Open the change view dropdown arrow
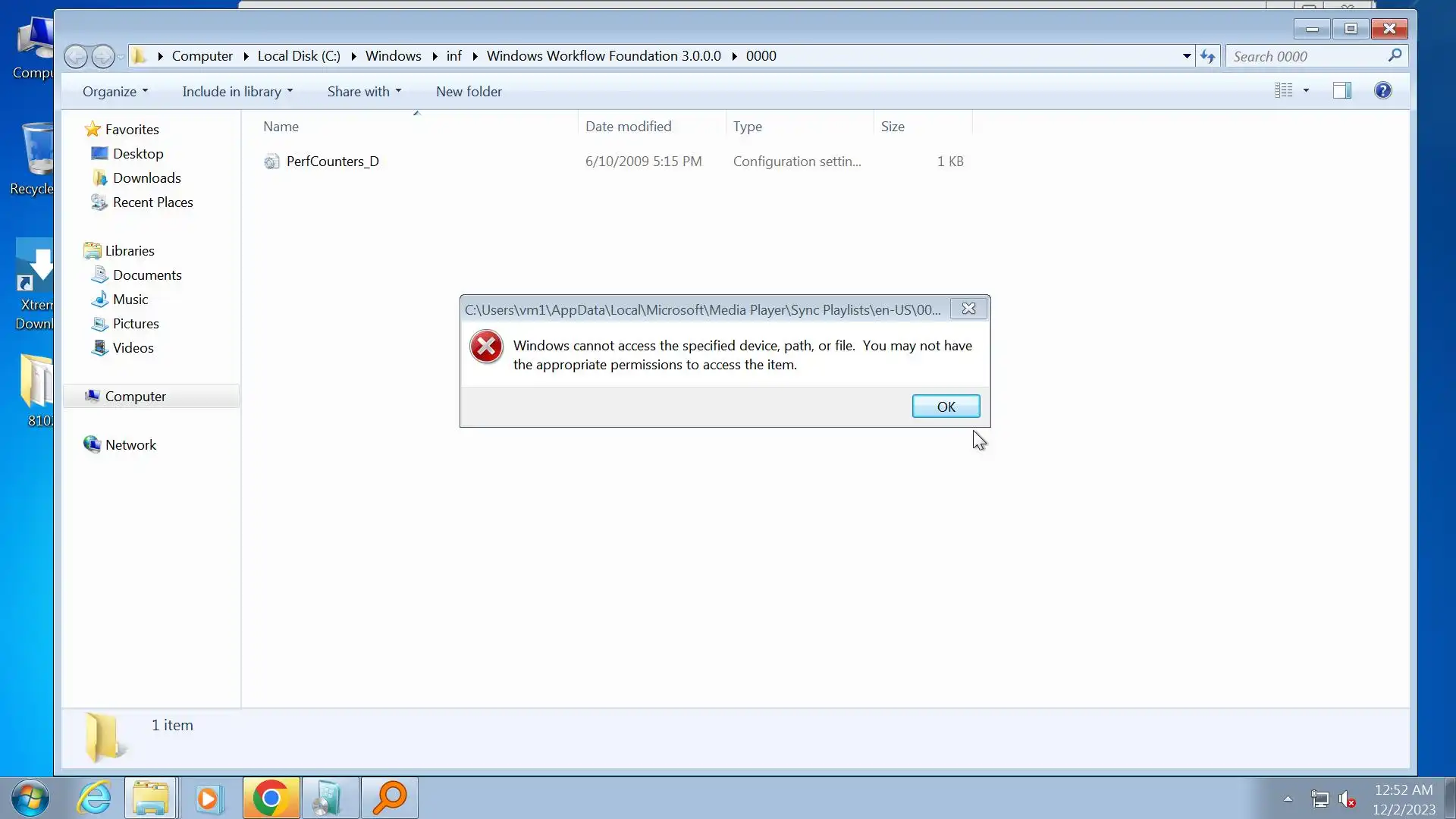 [x=1306, y=91]
